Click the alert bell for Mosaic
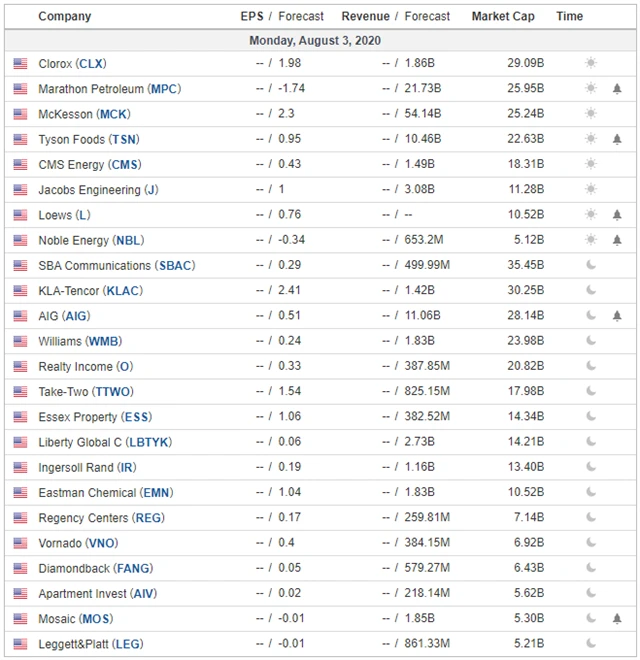Viewport: 640px width, 660px height. click(617, 618)
